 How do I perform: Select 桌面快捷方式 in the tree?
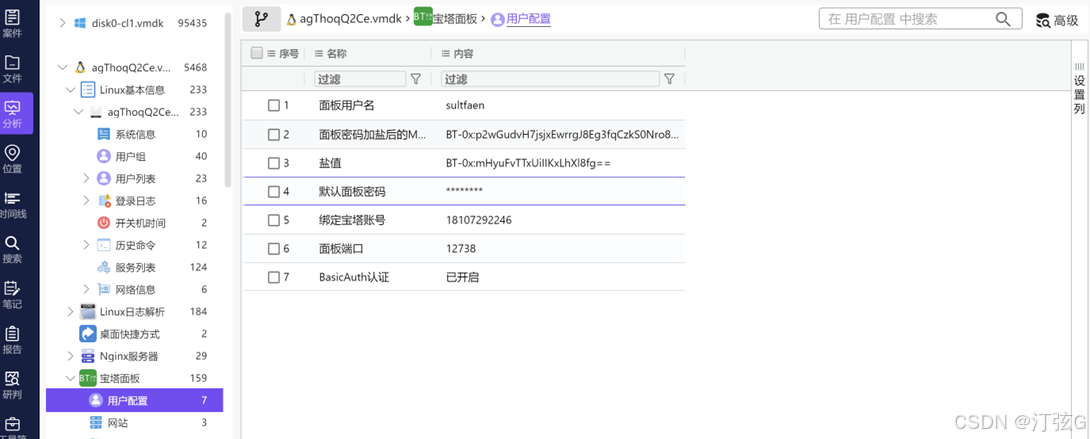pos(130,334)
